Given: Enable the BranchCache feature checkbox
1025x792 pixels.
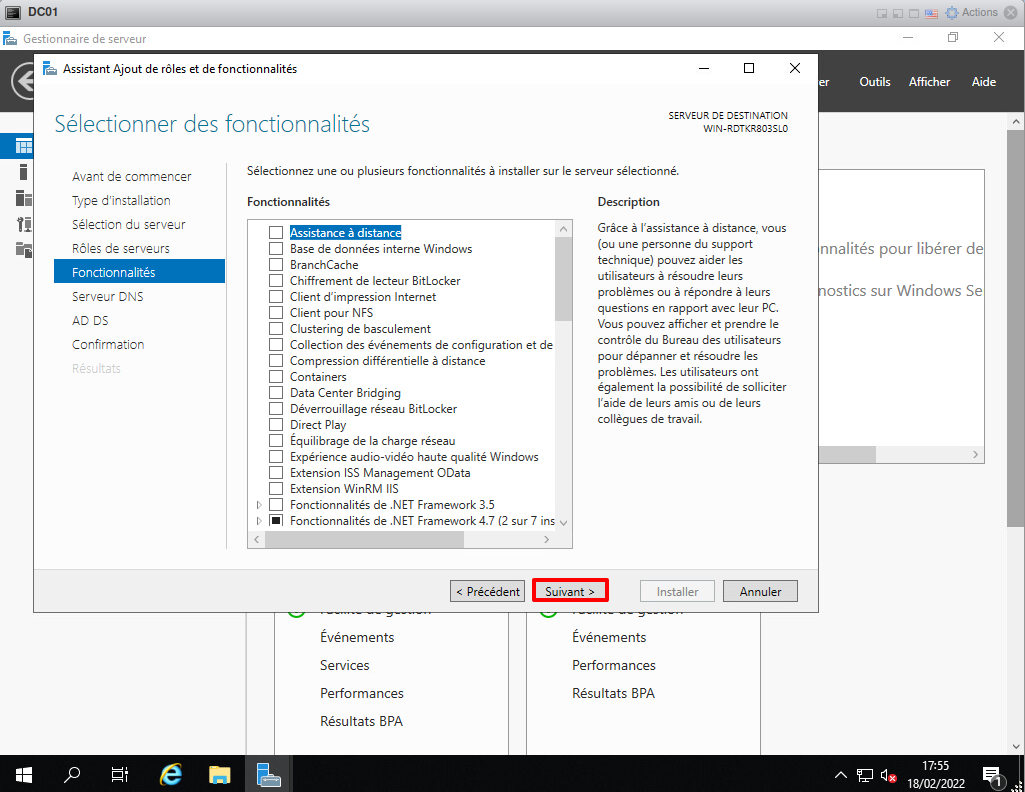Looking at the screenshot, I should point(276,265).
